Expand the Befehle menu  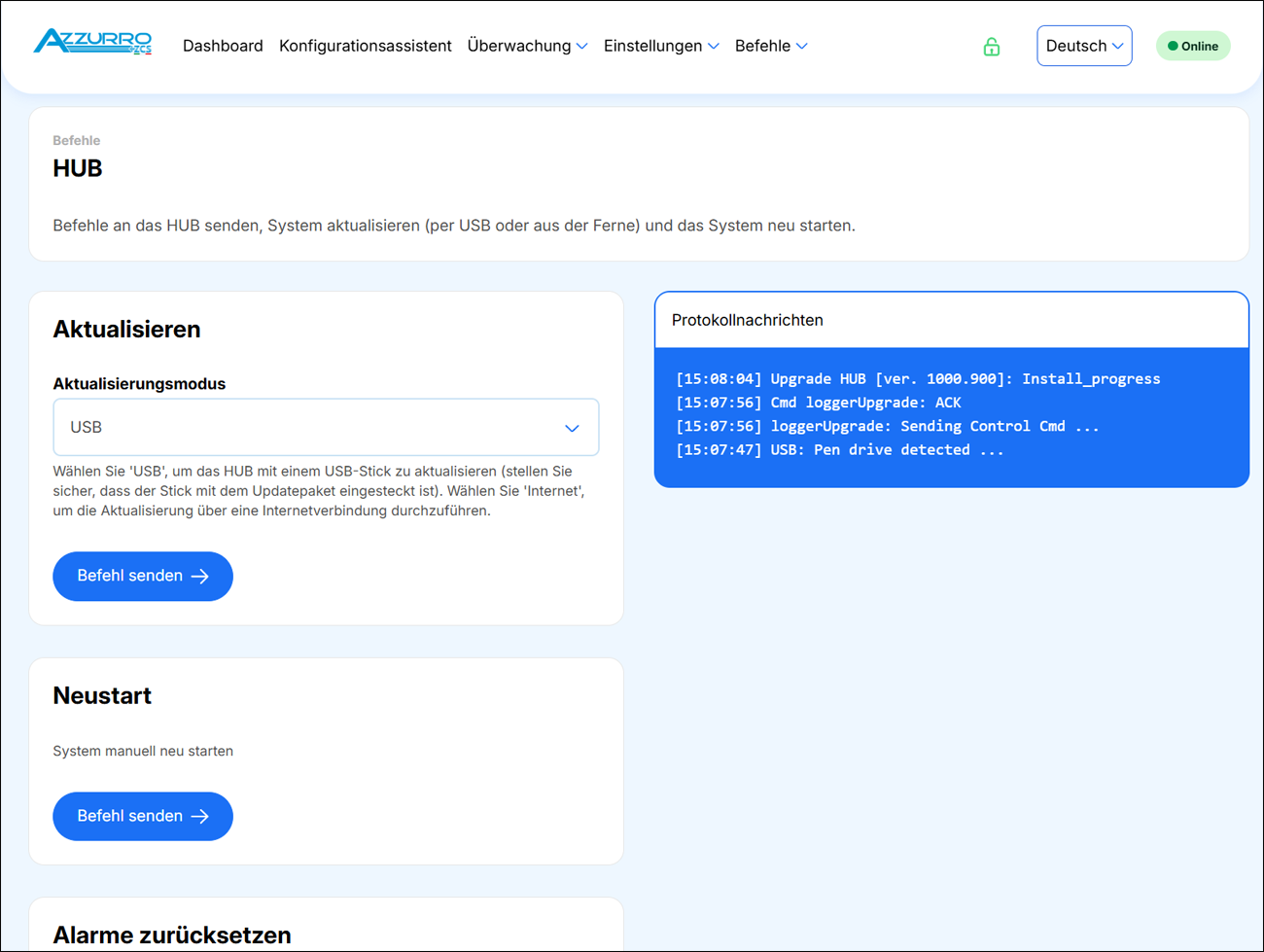click(771, 46)
